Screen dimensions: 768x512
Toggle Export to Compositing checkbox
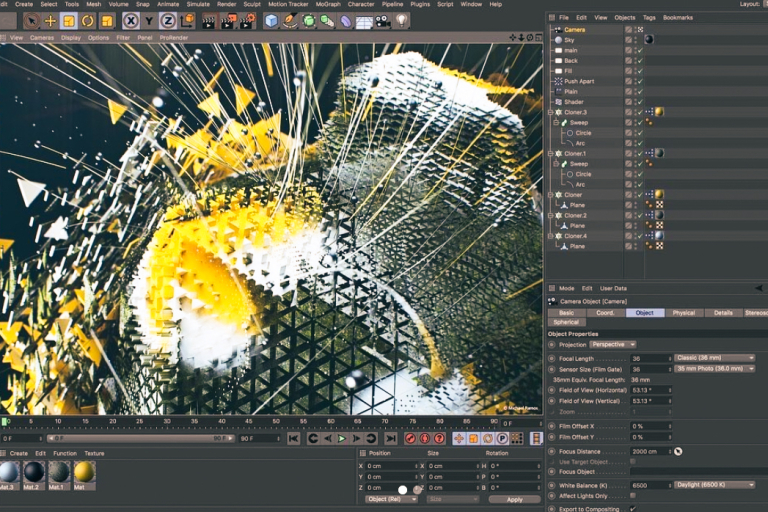click(x=633, y=509)
